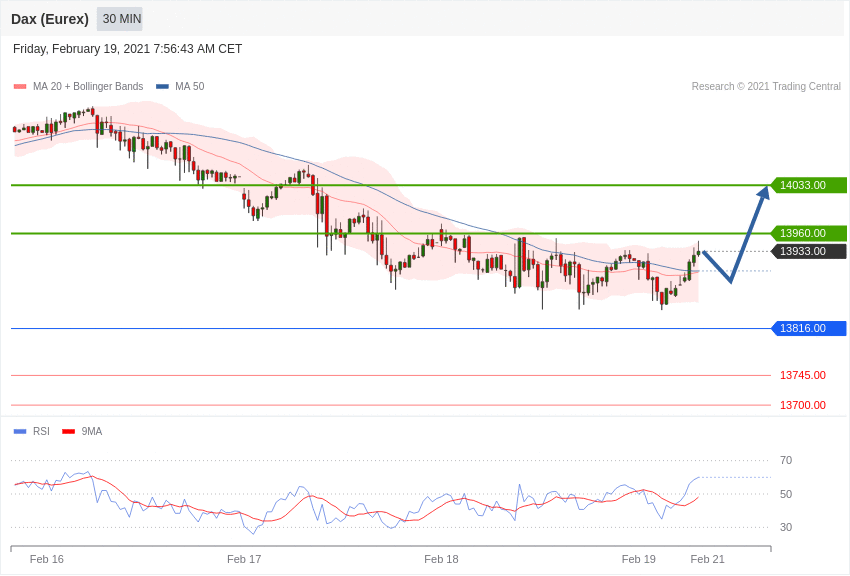The width and height of the screenshot is (850, 576).
Task: Click the 9MA red legend swatch
Action: point(68,431)
